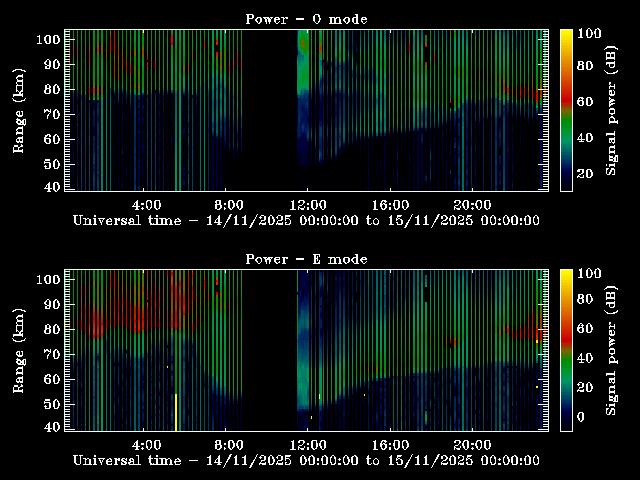Viewport: 640px width, 480px height.
Task: Click the "Power - E mode" plot title
Action: (306, 259)
